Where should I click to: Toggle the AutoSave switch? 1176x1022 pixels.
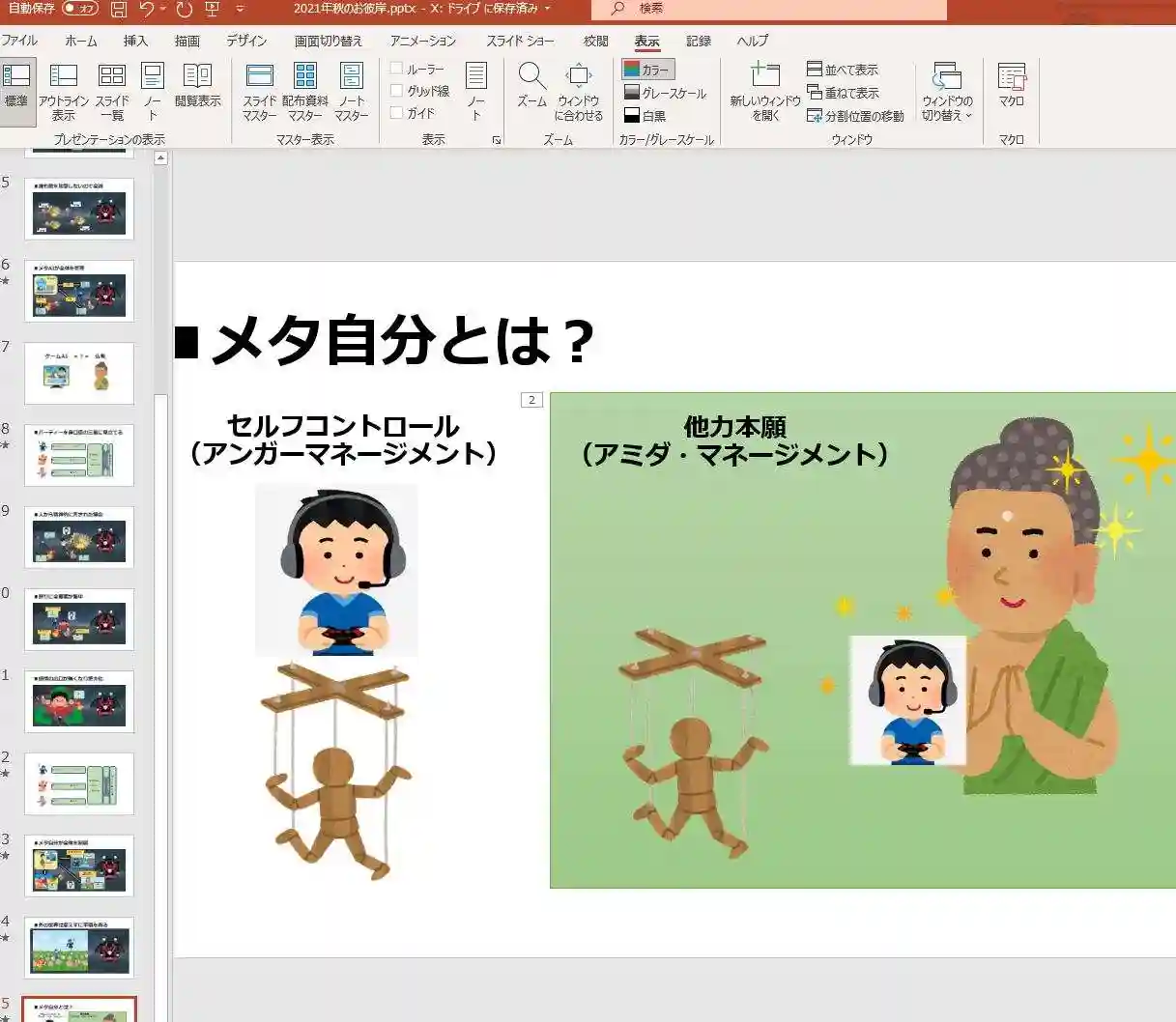pyautogui.click(x=80, y=9)
